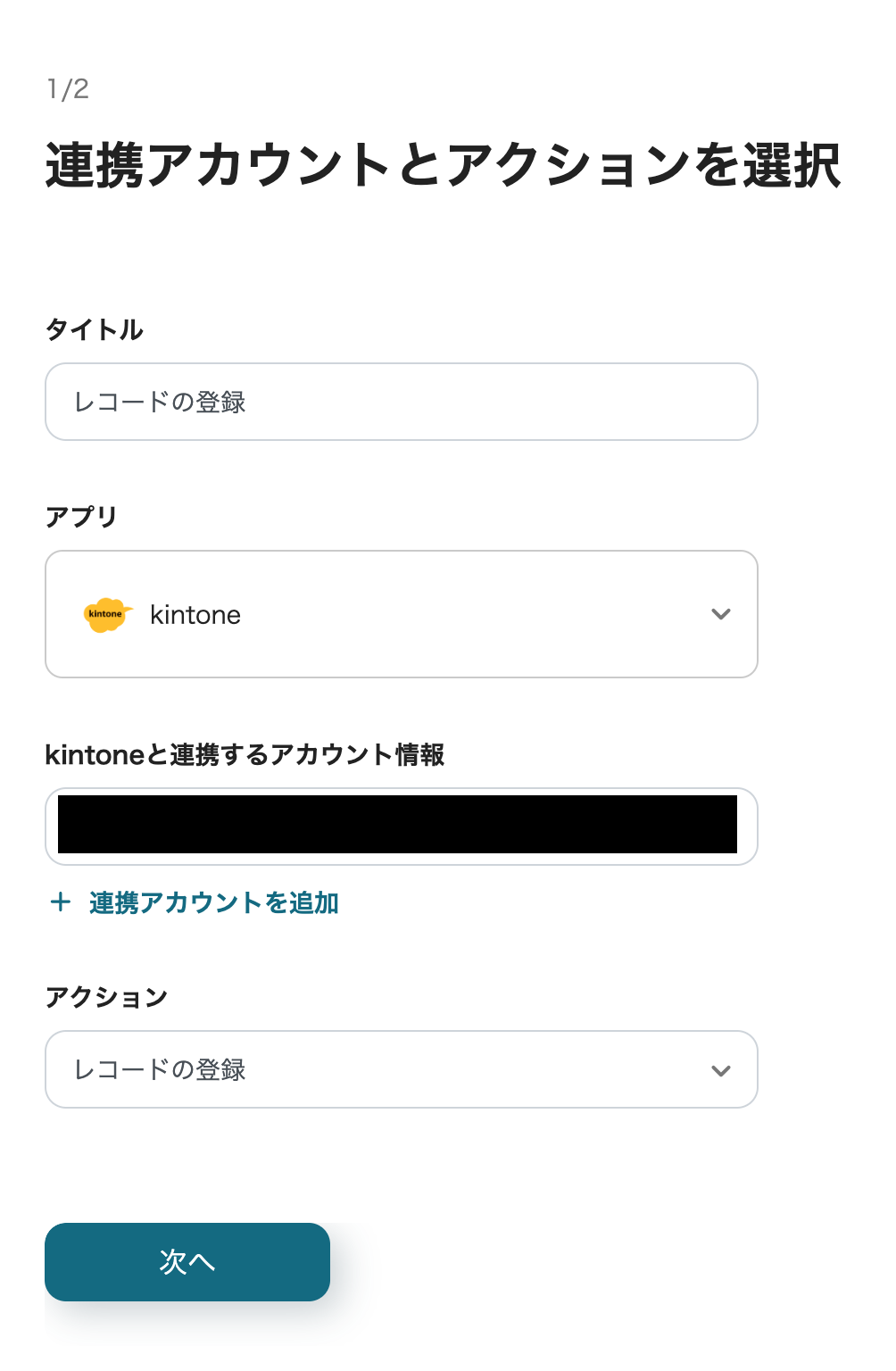Click the 連携アカウントとアクションを選択 heading
The width and height of the screenshot is (896, 1371).
(443, 166)
